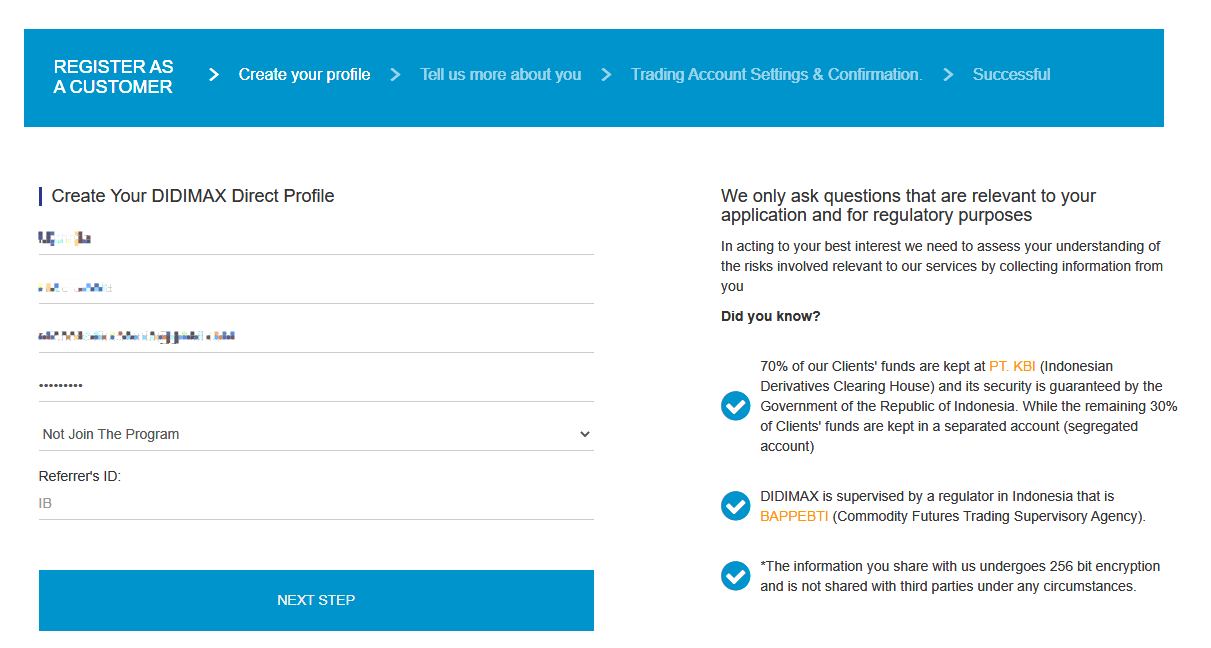Follow the BAPPEBTI link
1211x648 pixels.
[x=794, y=516]
